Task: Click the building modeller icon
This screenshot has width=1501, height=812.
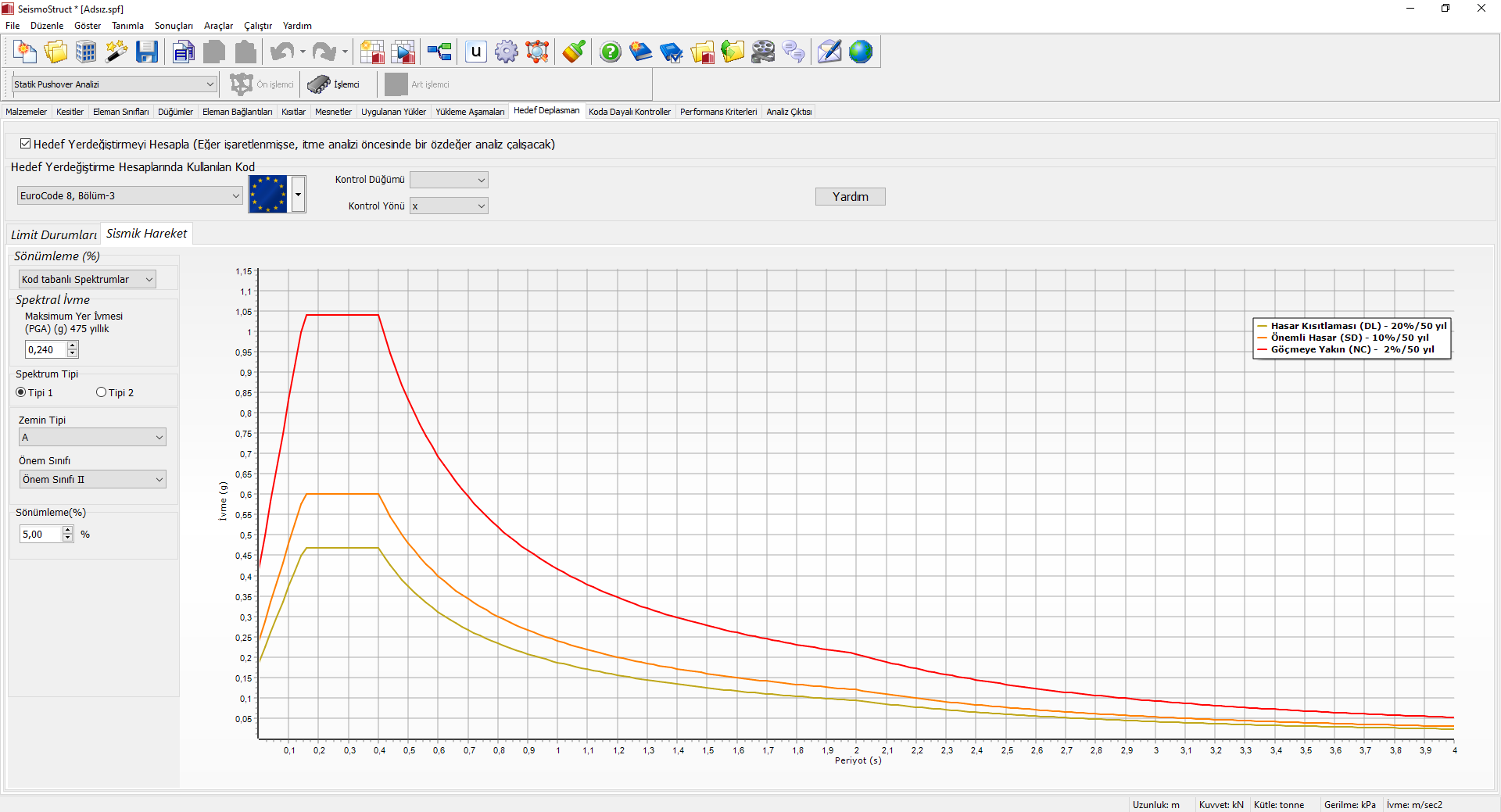Action: tap(86, 52)
